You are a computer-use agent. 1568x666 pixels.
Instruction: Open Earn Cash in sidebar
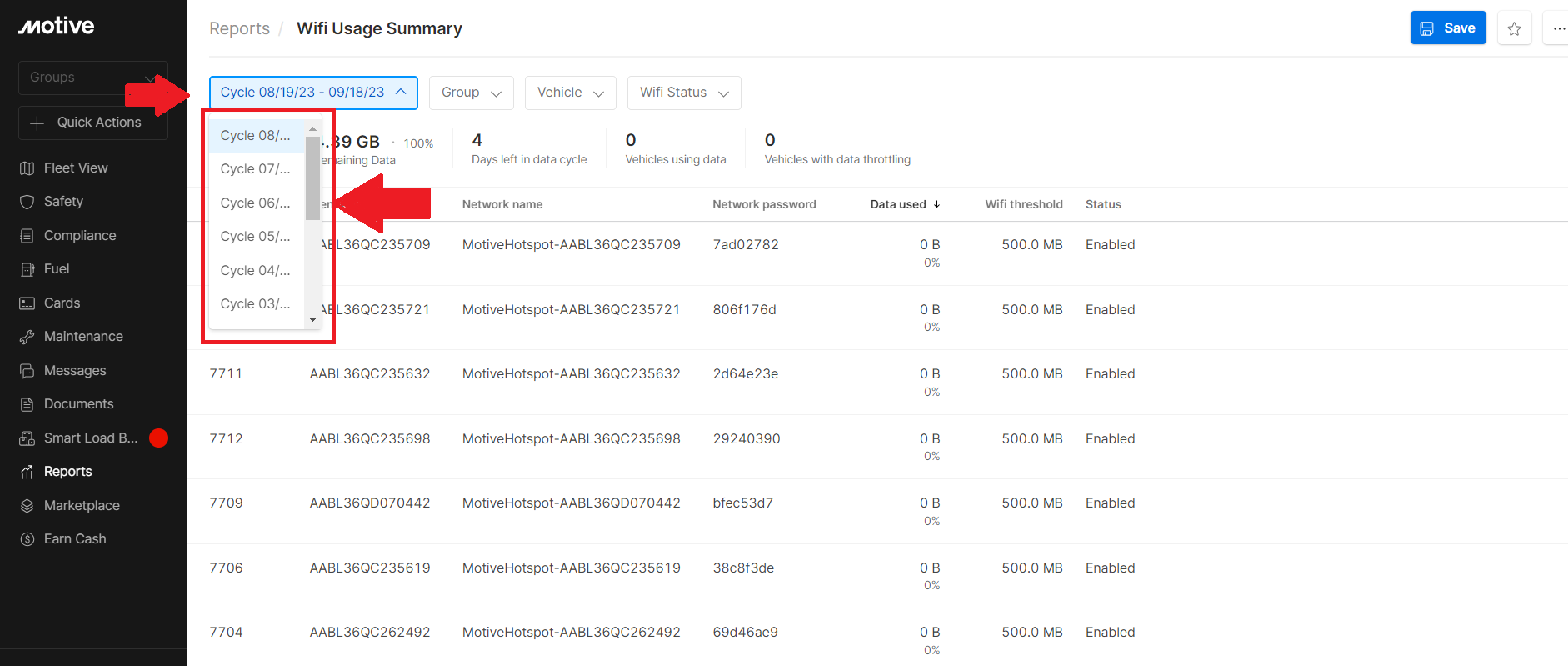(x=75, y=539)
